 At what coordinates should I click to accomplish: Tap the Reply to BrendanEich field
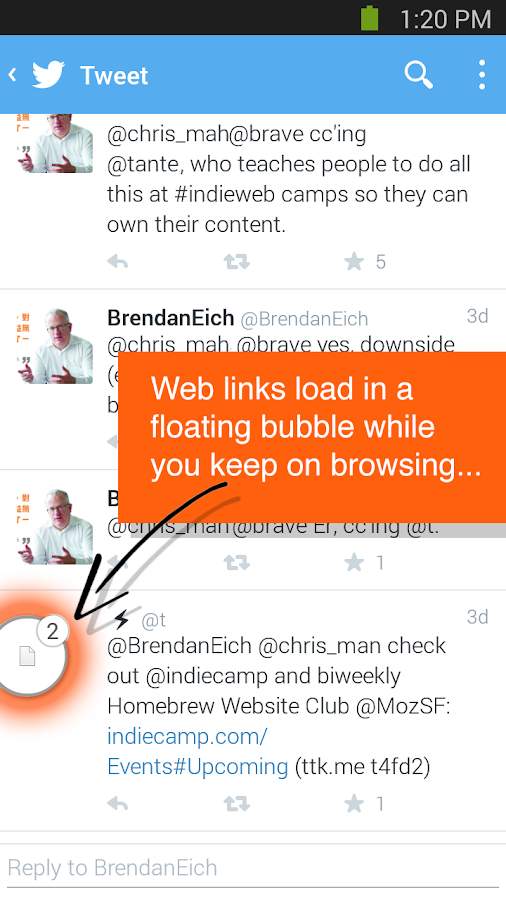click(253, 867)
